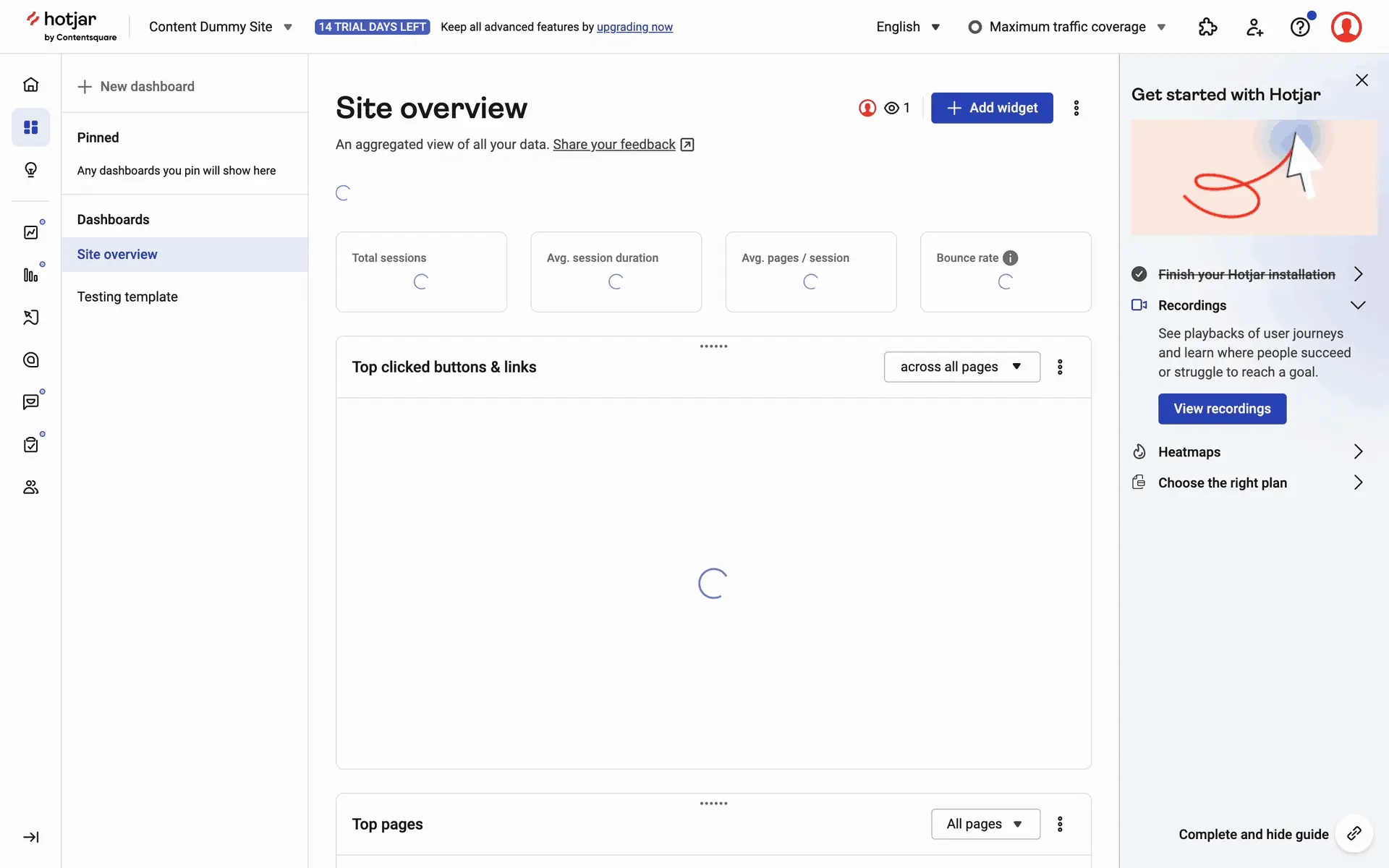Expand the Heatmaps guide section
The image size is (1389, 868).
[x=1357, y=452]
